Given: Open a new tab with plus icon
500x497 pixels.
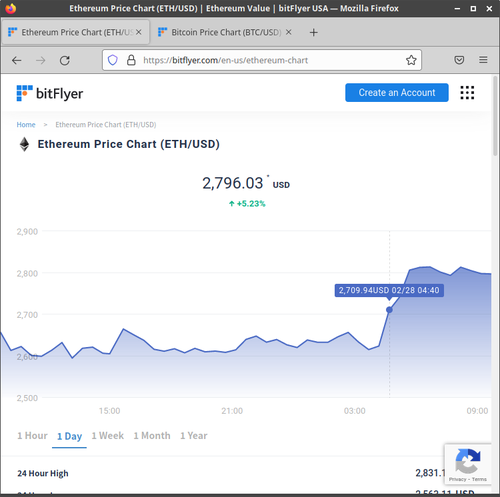Looking at the screenshot, I should 313,32.
